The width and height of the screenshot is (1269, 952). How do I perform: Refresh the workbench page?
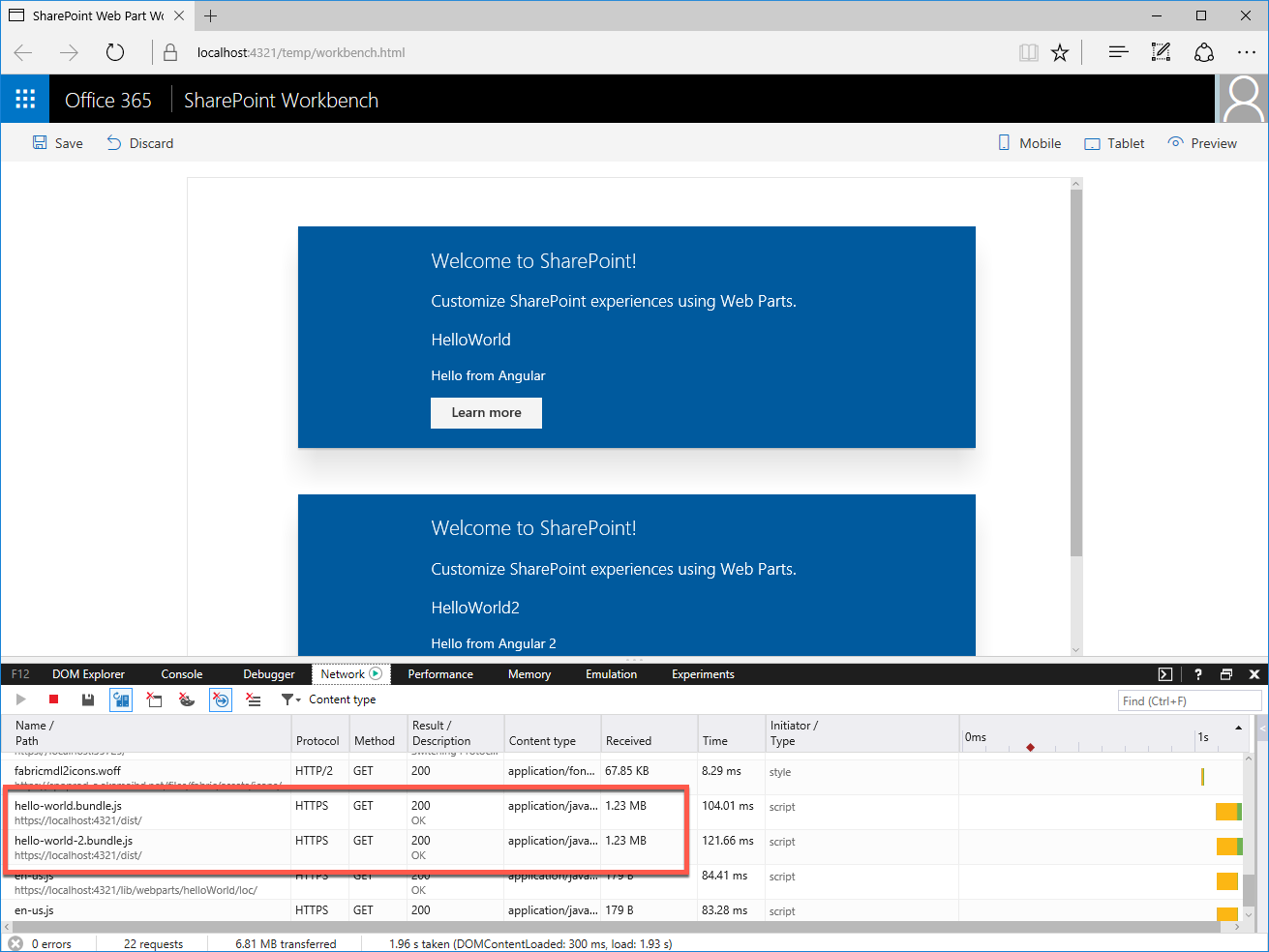[115, 52]
